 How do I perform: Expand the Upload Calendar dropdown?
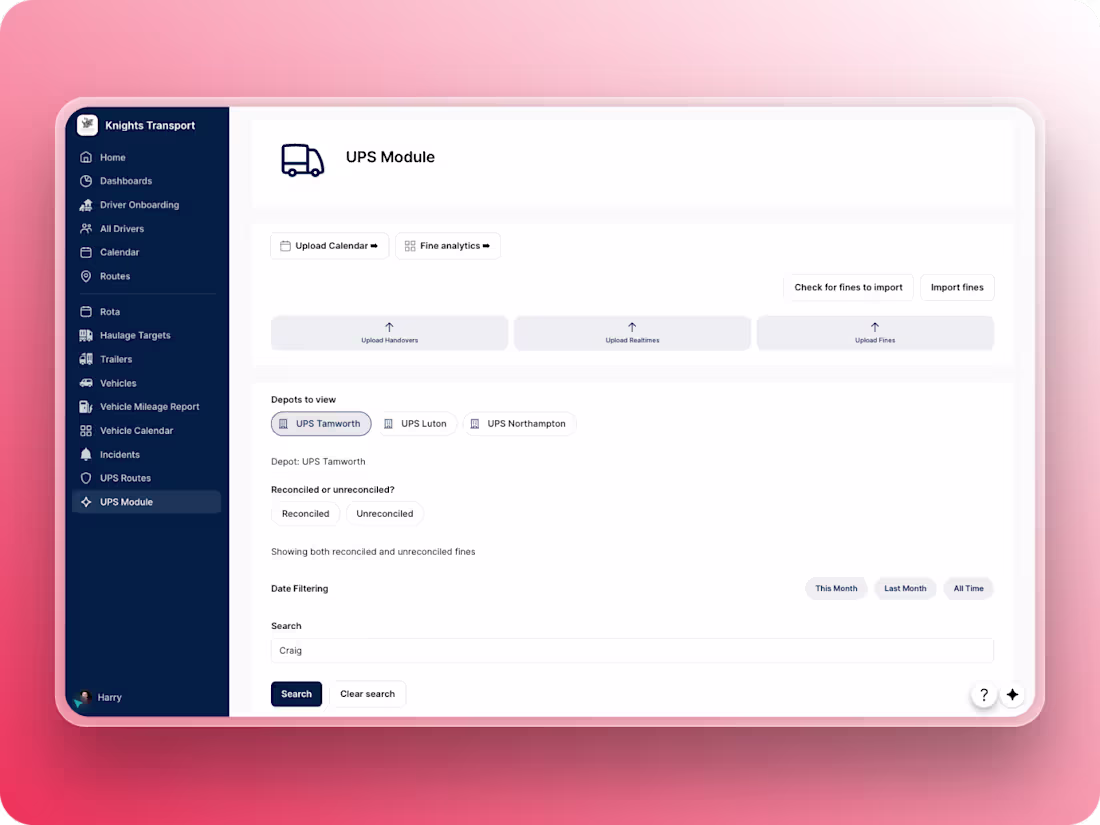point(329,245)
